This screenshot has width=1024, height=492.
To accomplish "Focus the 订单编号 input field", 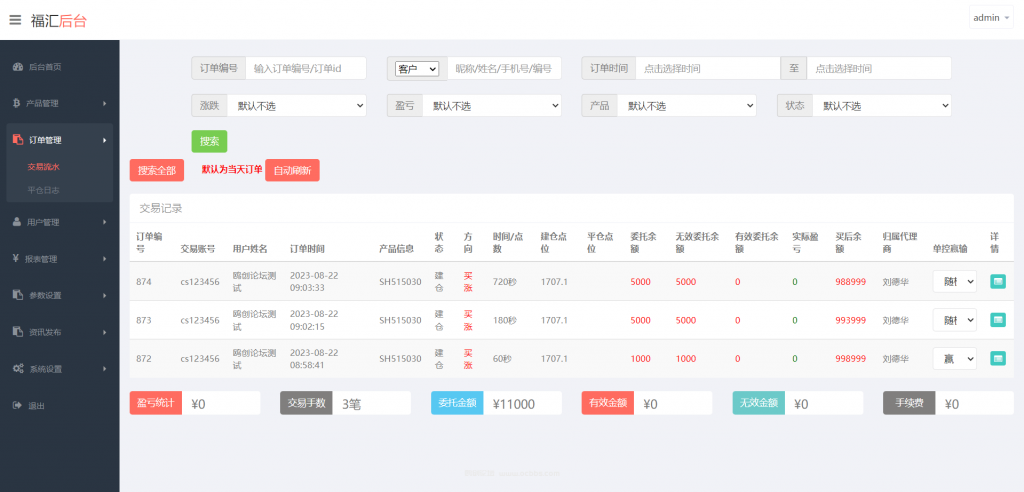I will click(x=306, y=69).
